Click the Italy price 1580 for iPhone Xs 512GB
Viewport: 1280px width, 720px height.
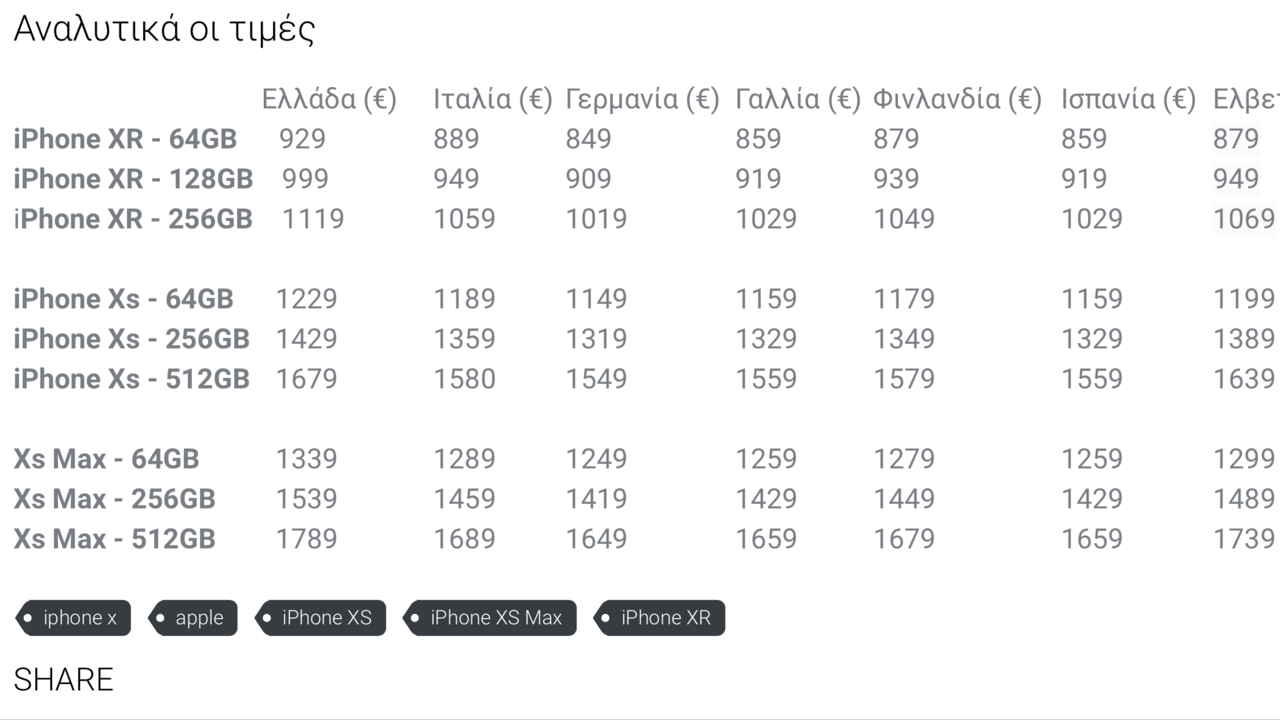464,379
